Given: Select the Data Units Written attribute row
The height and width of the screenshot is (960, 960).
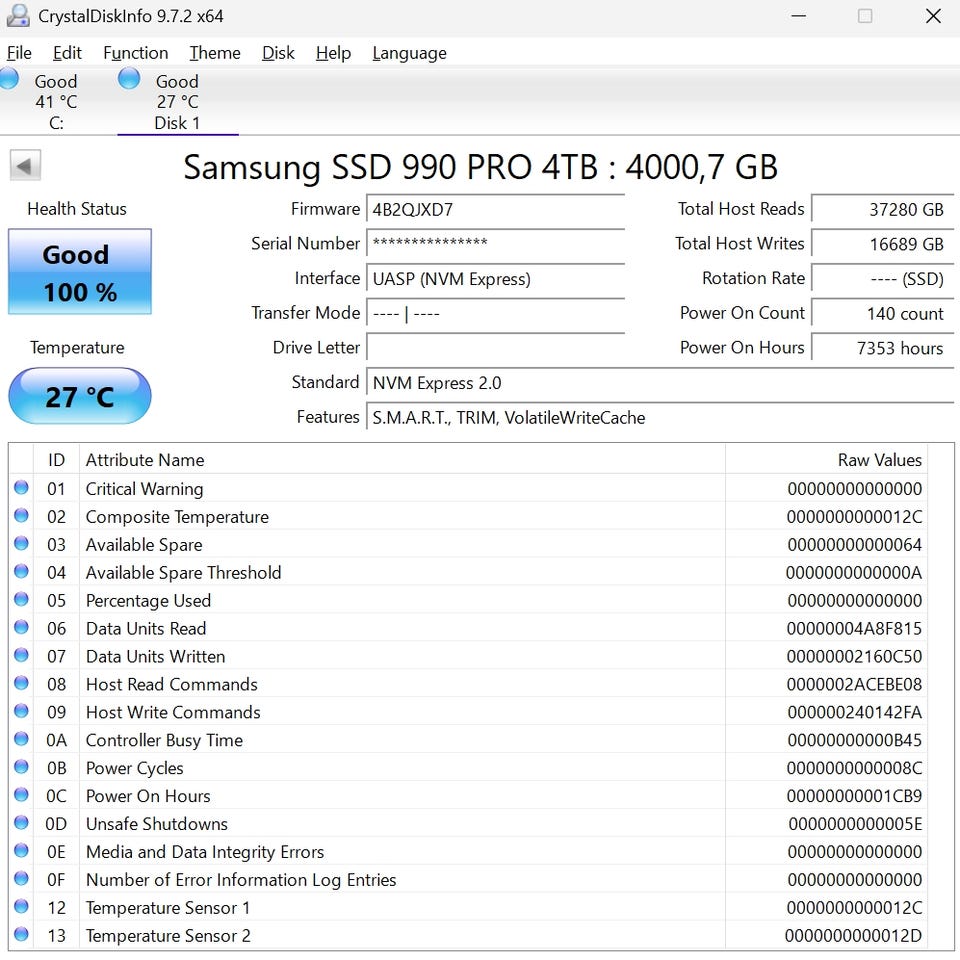Looking at the screenshot, I should coord(400,656).
